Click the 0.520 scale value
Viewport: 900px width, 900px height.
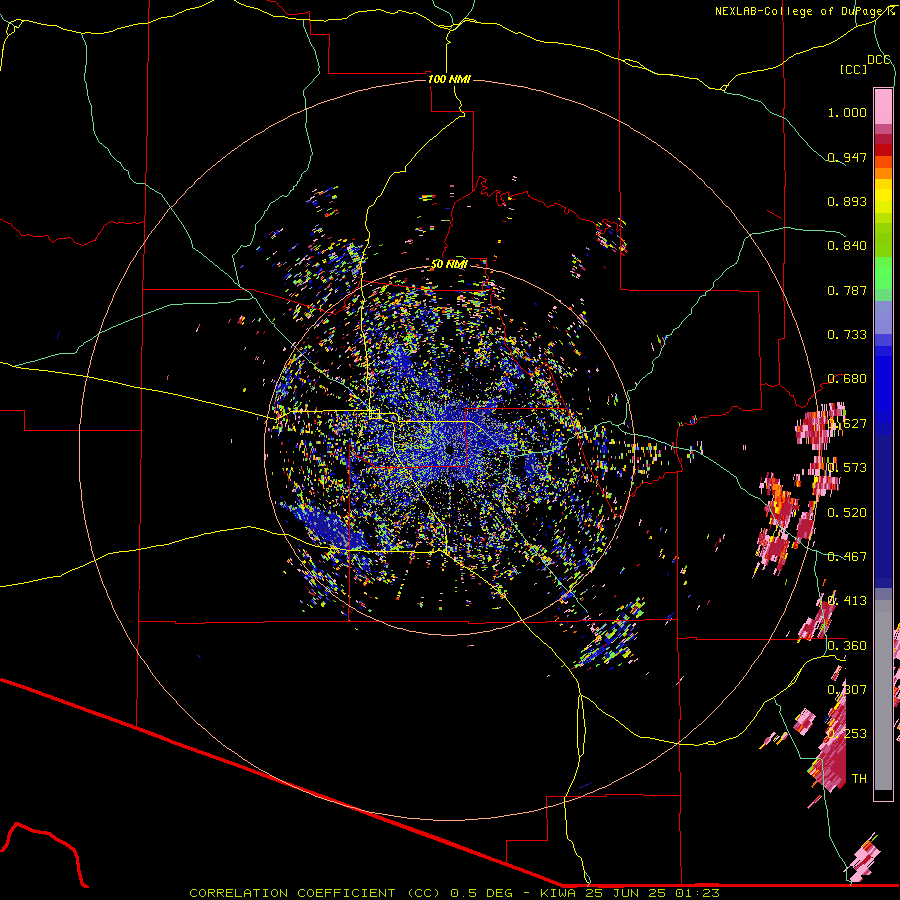(847, 513)
